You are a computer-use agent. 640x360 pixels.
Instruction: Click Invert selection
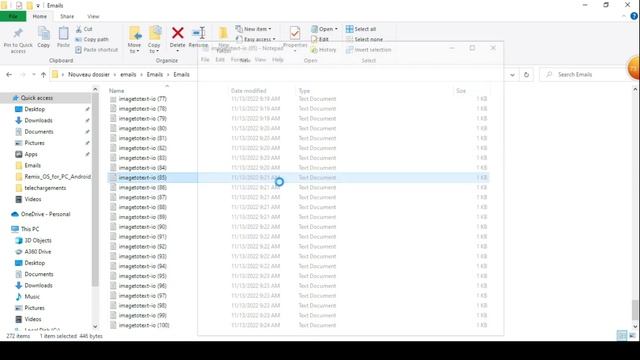pos(369,49)
